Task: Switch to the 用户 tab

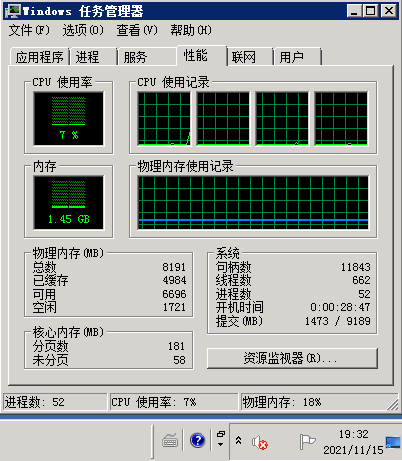Action: coord(297,57)
